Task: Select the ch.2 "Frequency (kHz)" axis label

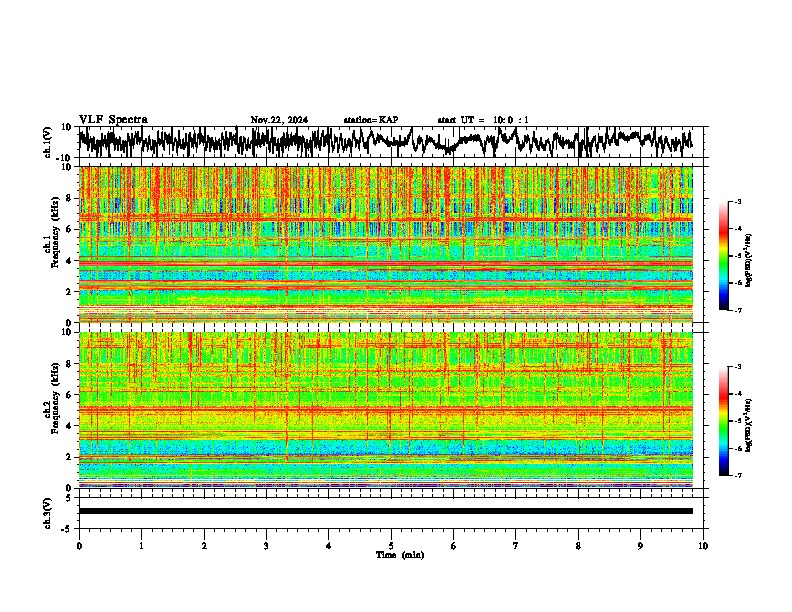Action: 54,398
